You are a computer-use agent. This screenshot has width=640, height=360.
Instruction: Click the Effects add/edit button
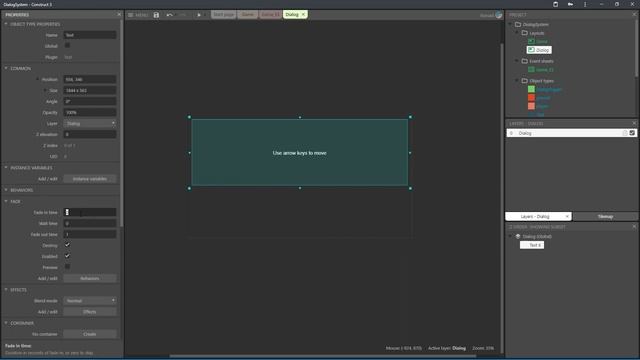(90, 312)
